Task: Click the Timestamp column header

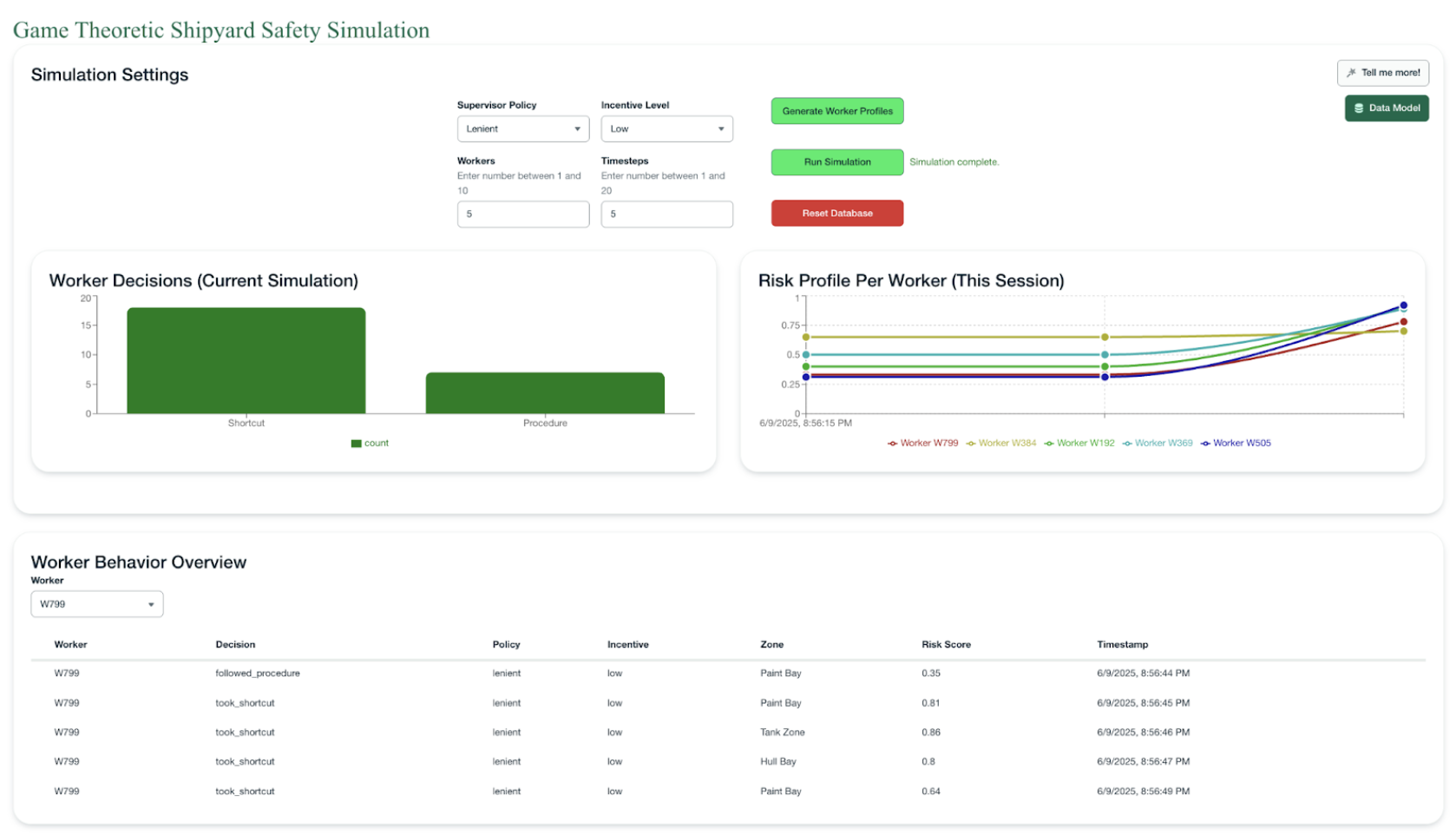Action: [x=1122, y=645]
